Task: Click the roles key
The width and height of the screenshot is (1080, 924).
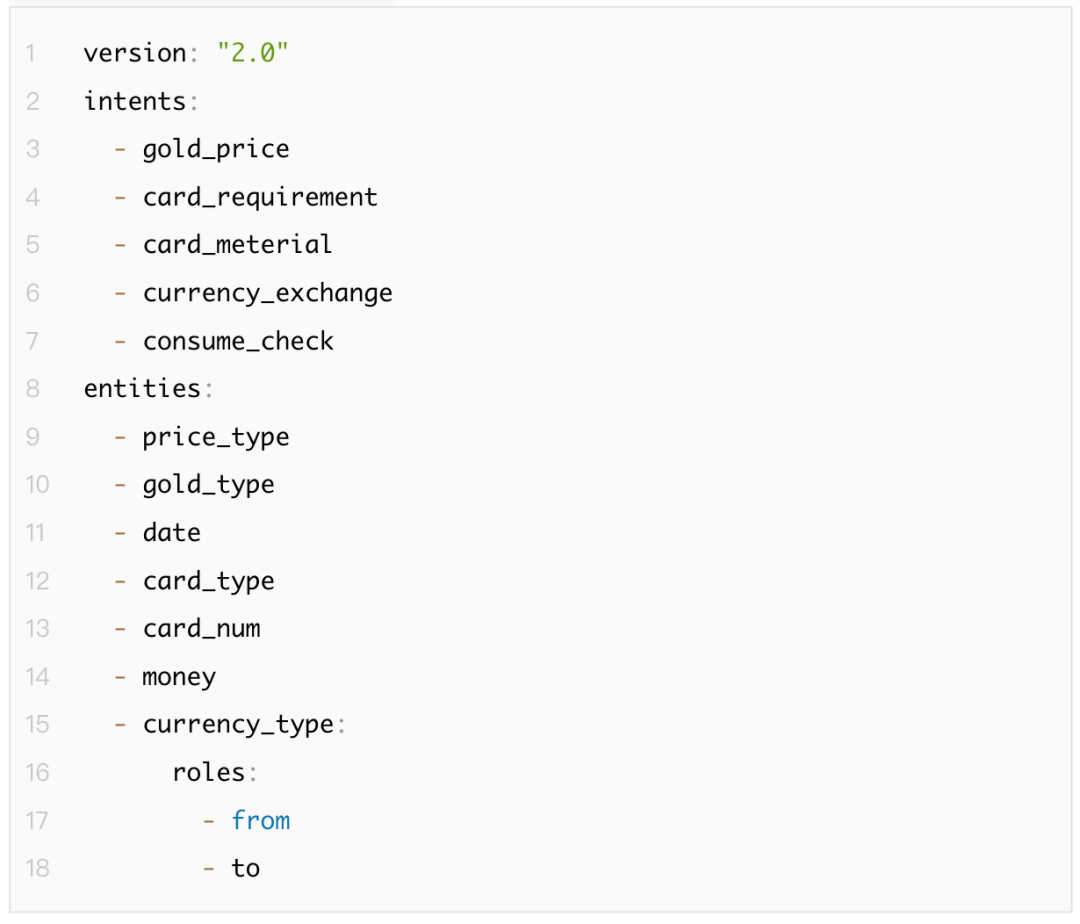Action: click(x=208, y=772)
